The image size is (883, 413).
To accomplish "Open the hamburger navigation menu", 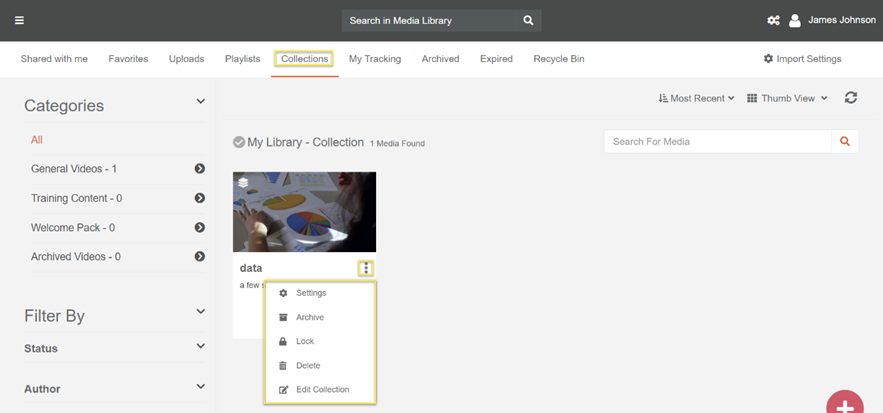I will (19, 20).
